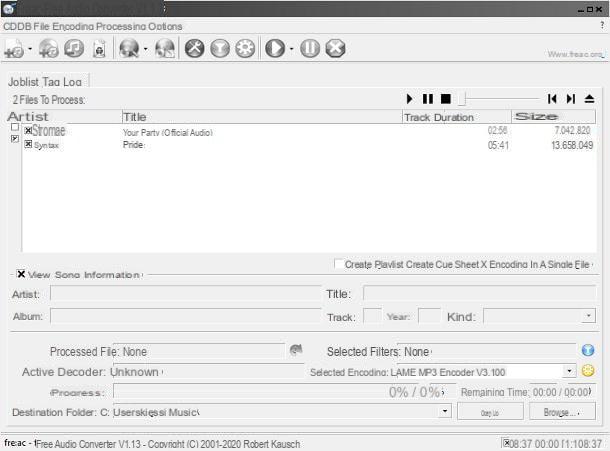Toggle the Syntax track checkbox
610x451 pixels.
(28, 144)
